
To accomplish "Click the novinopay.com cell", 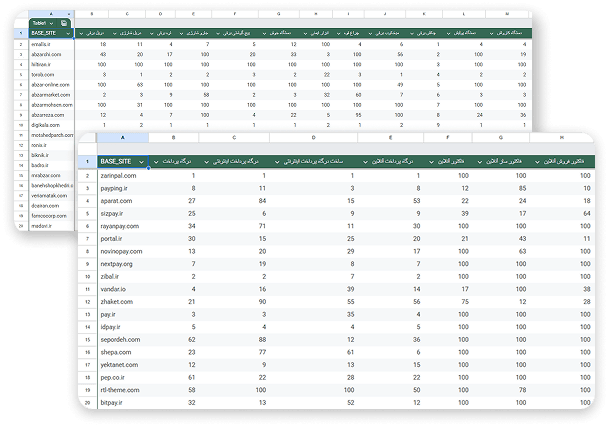I will (x=123, y=251).
